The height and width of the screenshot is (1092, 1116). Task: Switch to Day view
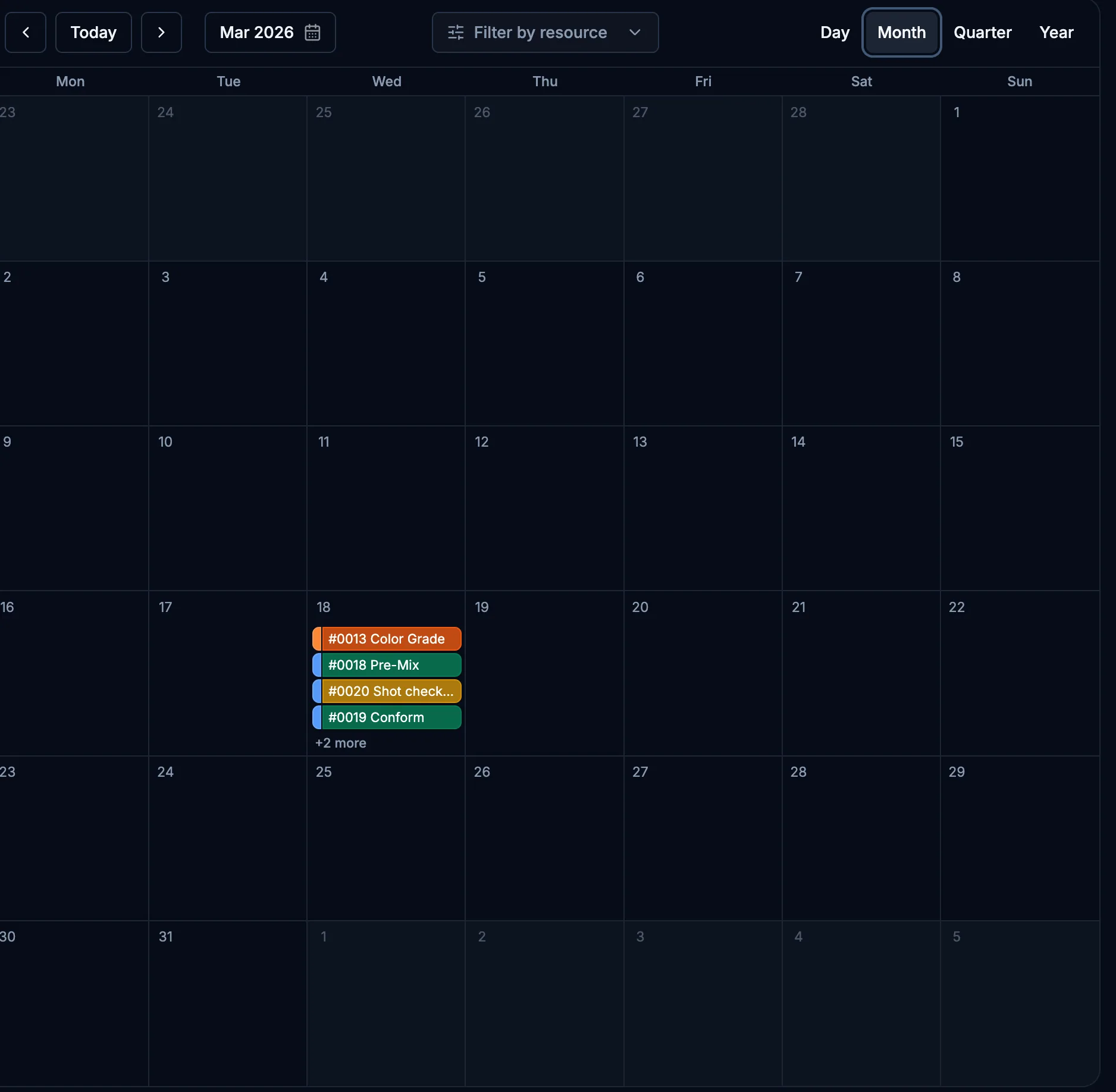[x=835, y=32]
